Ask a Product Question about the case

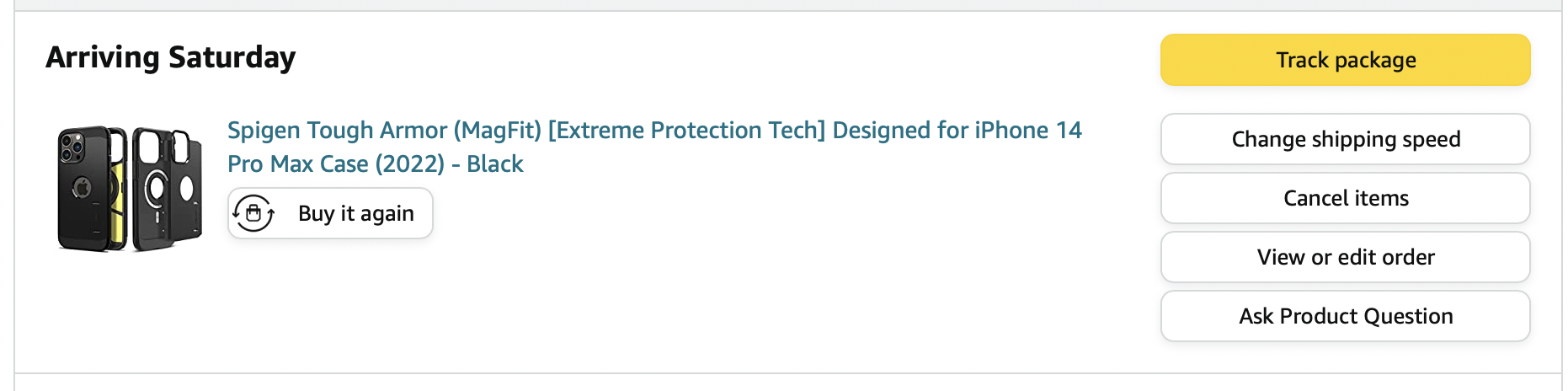pos(1345,316)
